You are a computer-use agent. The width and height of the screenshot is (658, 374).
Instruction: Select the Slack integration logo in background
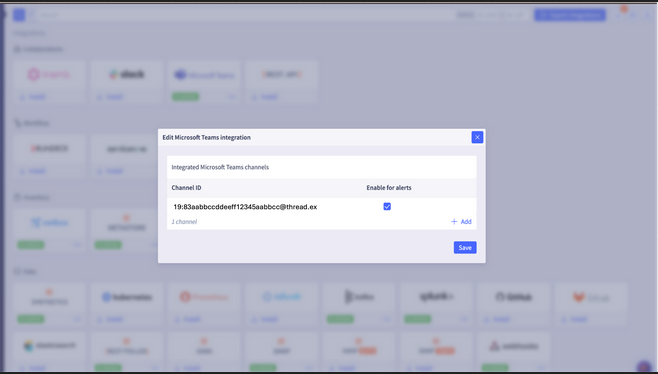point(126,75)
